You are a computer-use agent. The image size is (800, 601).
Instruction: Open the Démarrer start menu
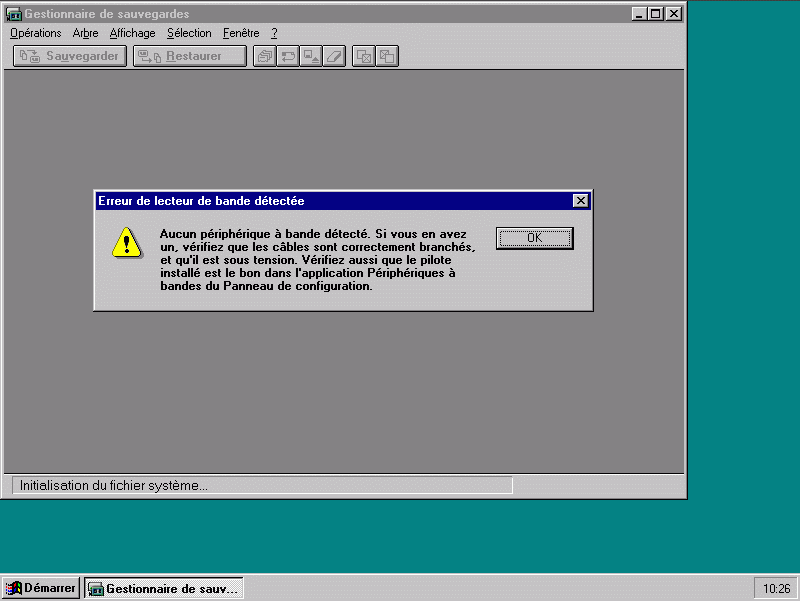(41, 588)
